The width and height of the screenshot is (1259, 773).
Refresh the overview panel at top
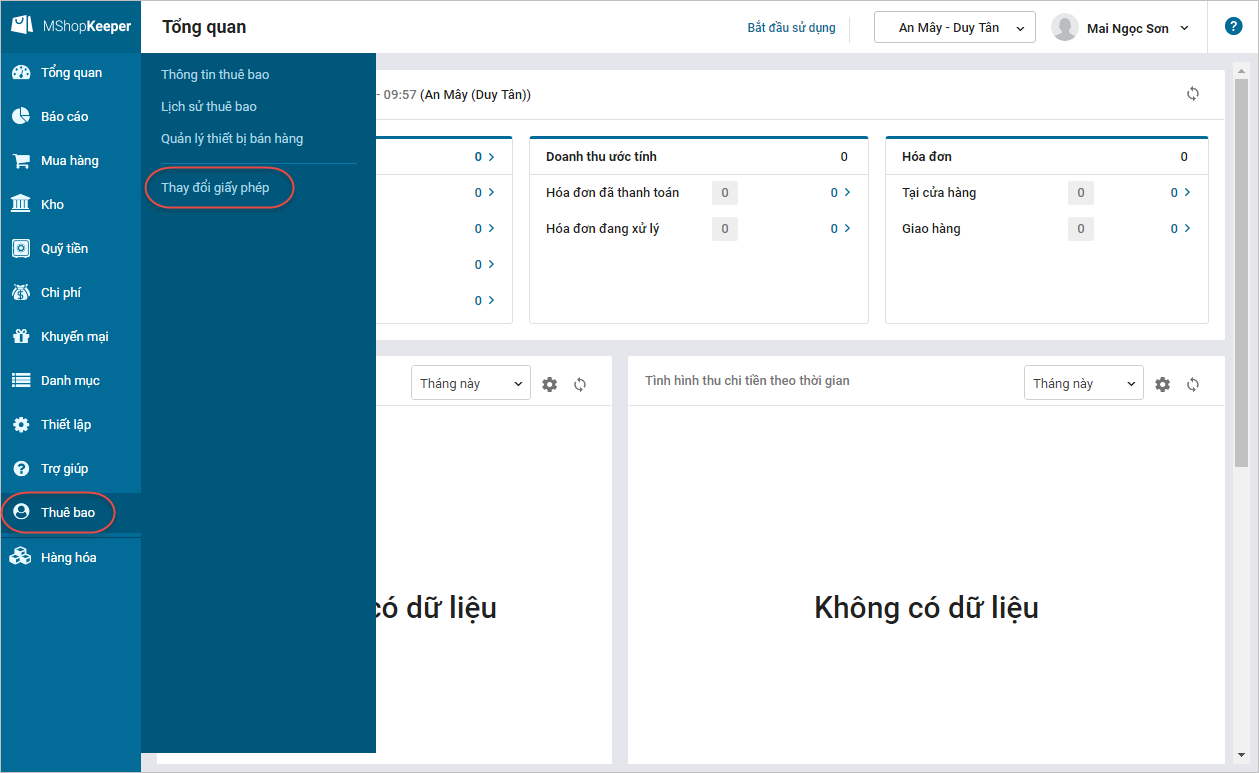[1193, 94]
